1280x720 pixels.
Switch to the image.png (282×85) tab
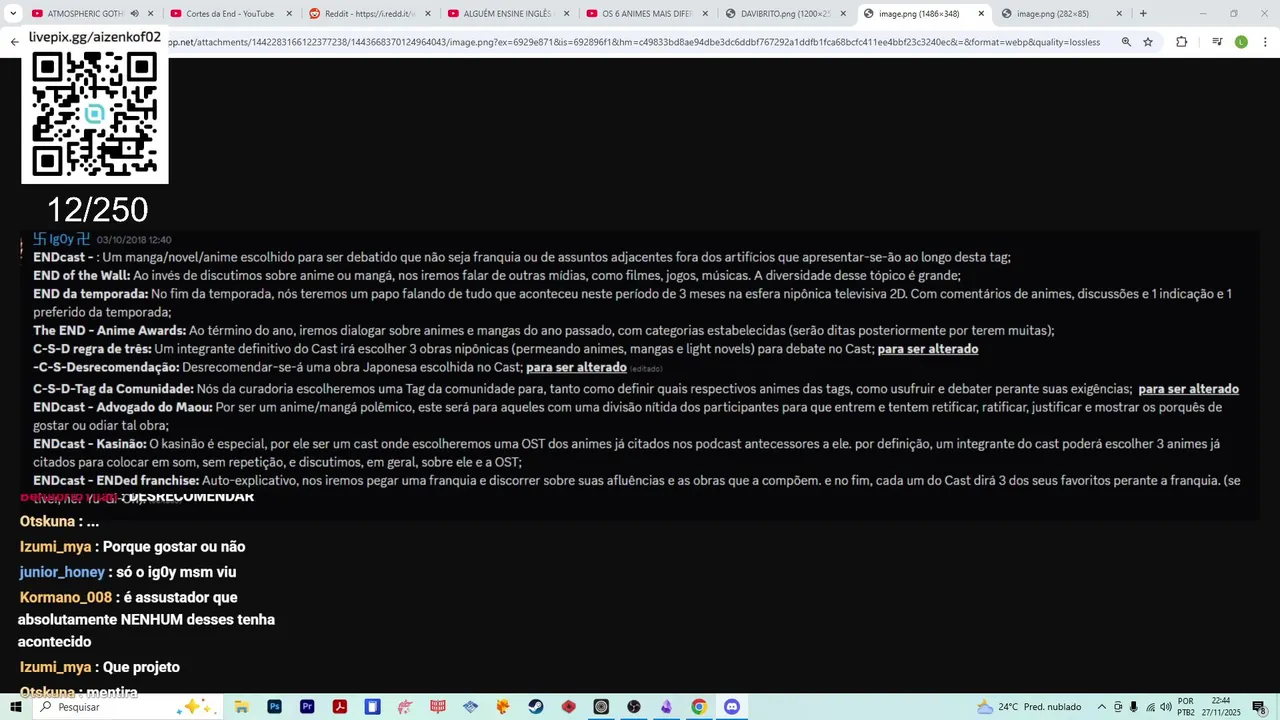coord(1062,14)
